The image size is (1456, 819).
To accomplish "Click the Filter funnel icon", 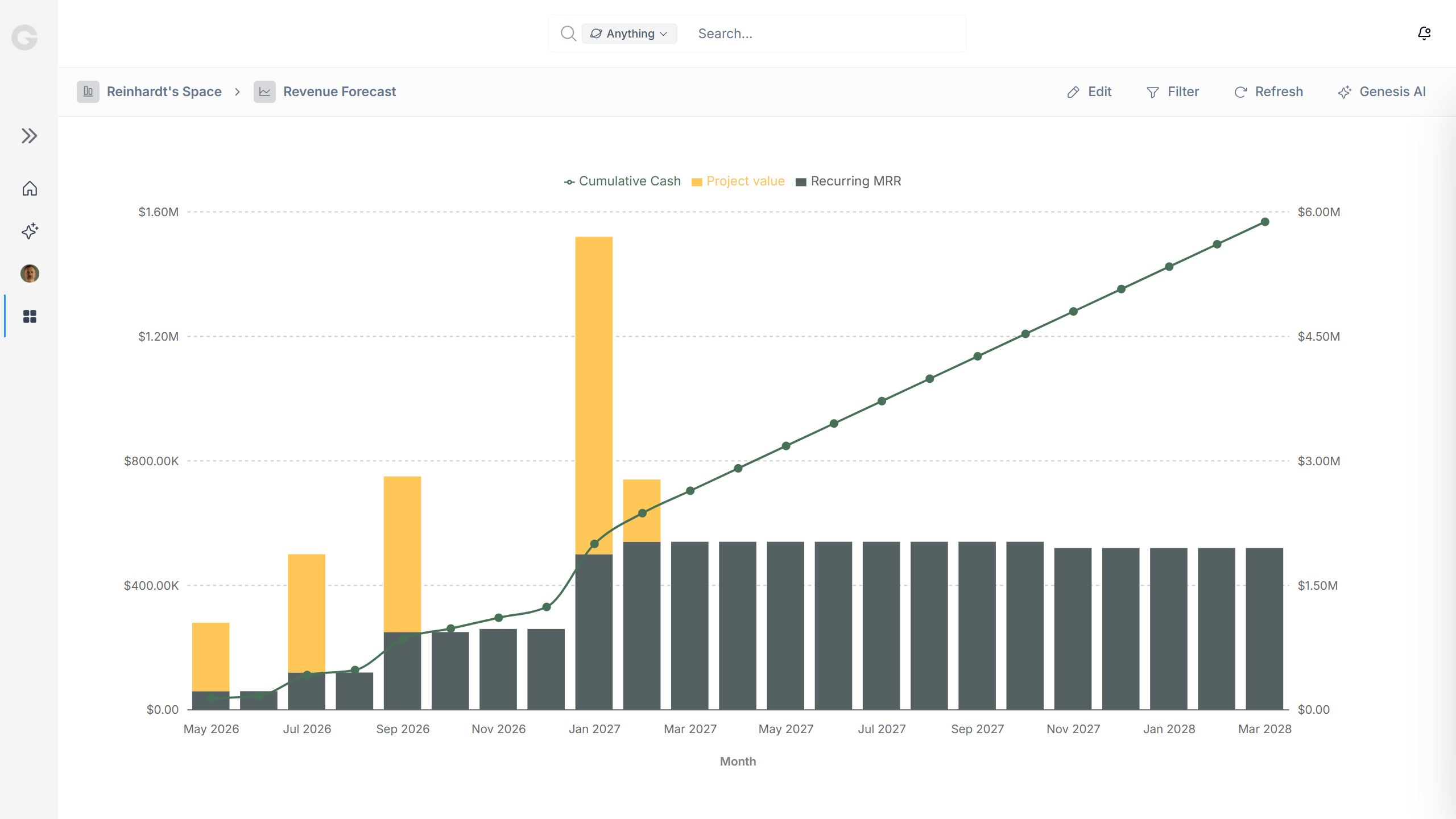I will 1153,92.
